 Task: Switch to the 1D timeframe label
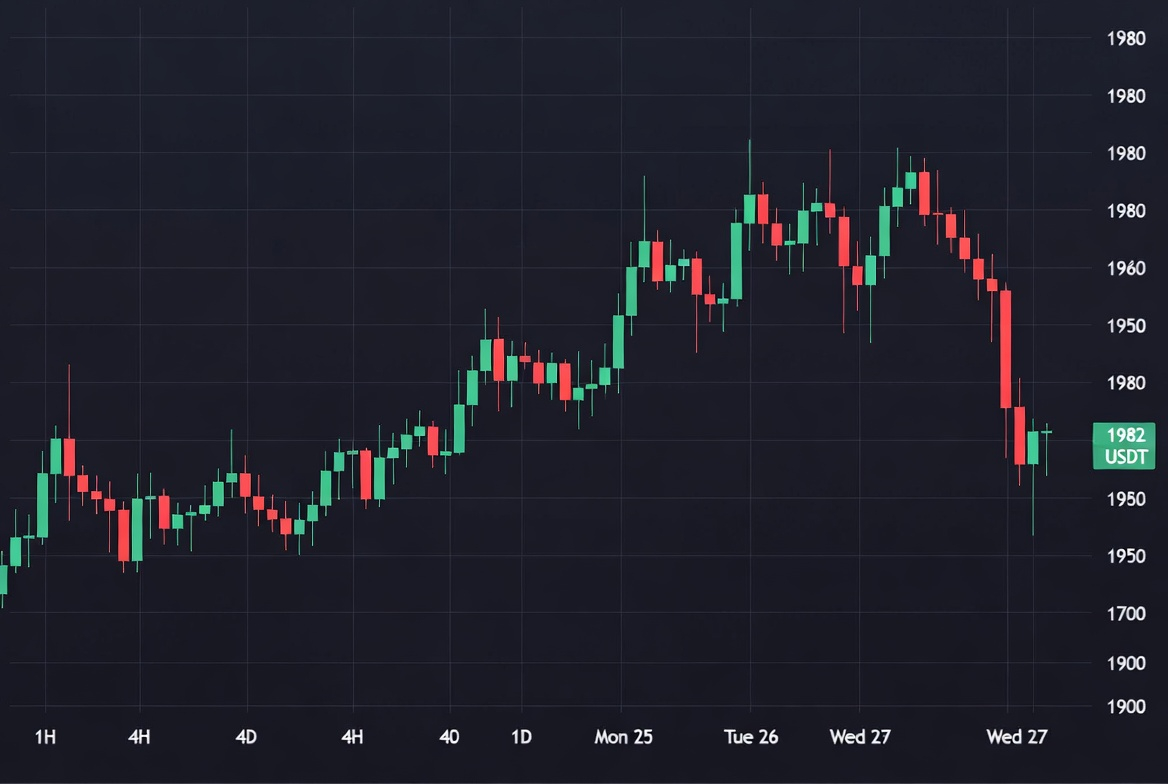click(x=521, y=737)
